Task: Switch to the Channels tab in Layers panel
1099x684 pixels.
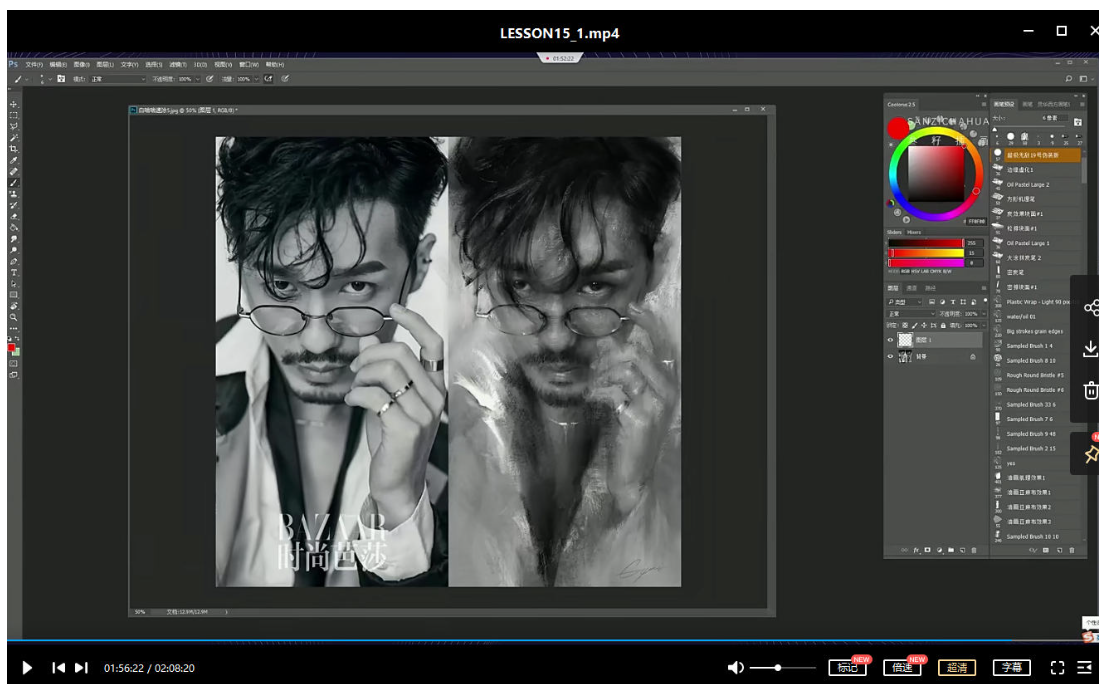Action: coord(912,288)
